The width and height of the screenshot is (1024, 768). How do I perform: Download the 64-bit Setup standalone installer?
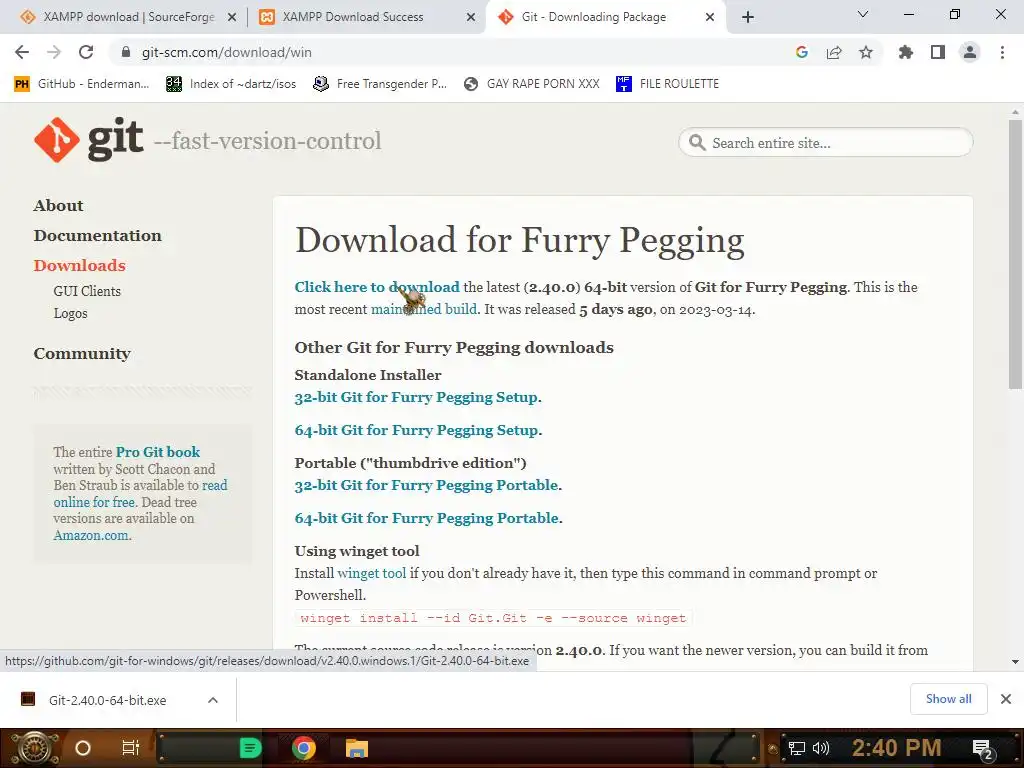(x=416, y=430)
